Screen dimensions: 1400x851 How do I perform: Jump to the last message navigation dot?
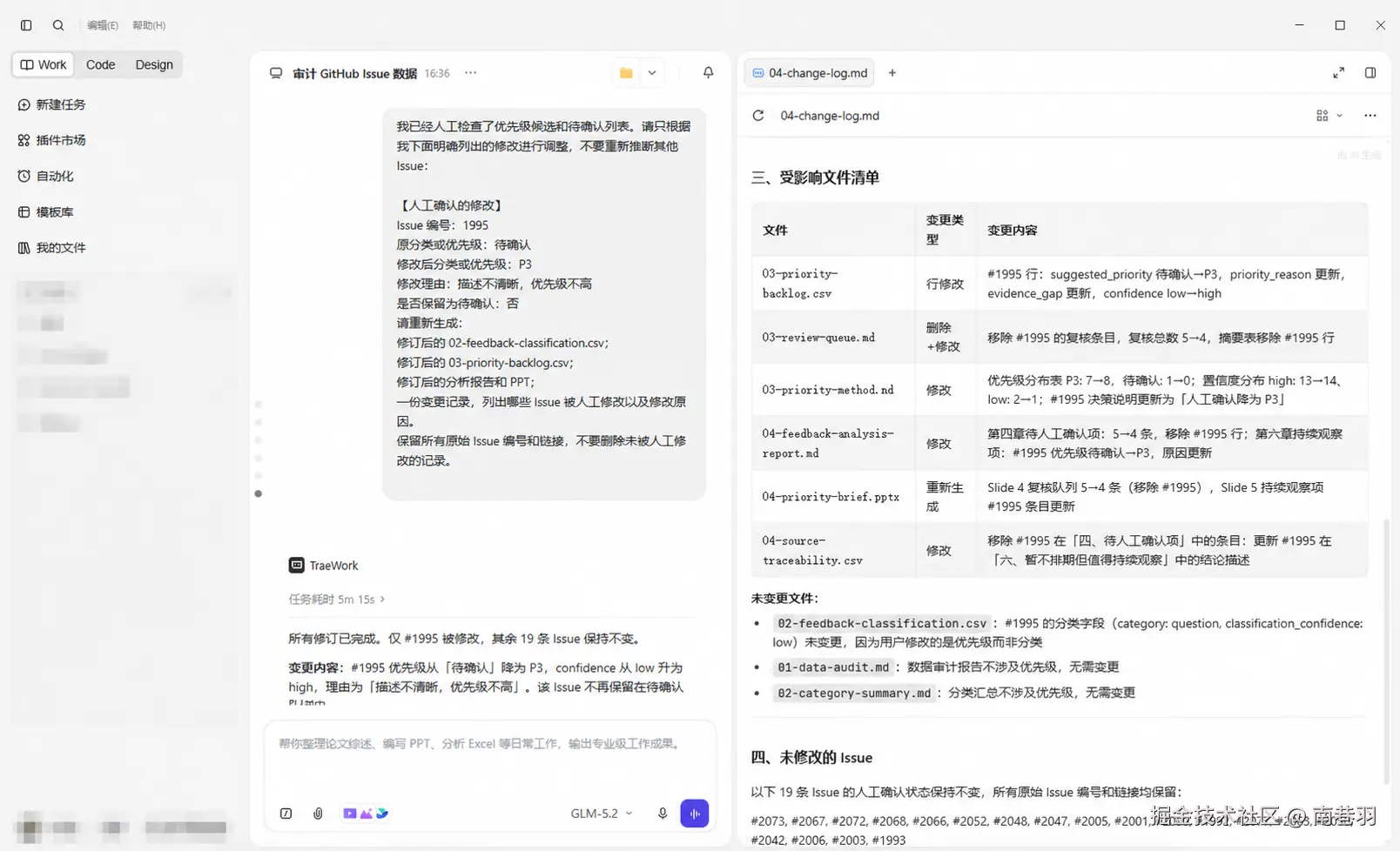pos(259,493)
